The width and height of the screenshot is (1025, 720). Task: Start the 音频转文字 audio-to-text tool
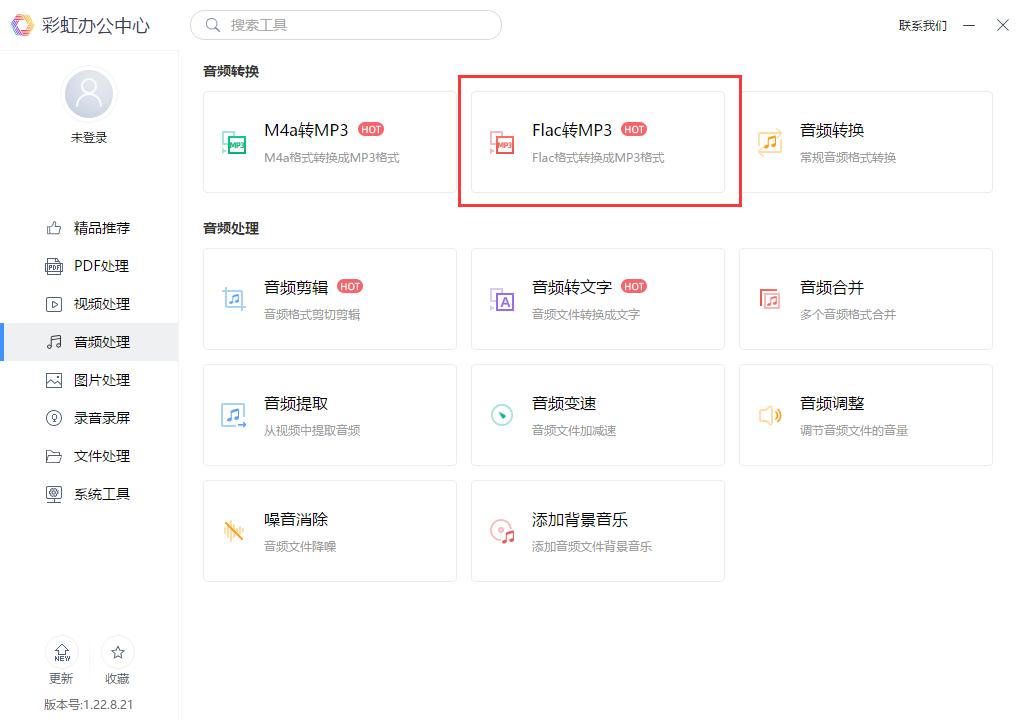pyautogui.click(x=597, y=299)
